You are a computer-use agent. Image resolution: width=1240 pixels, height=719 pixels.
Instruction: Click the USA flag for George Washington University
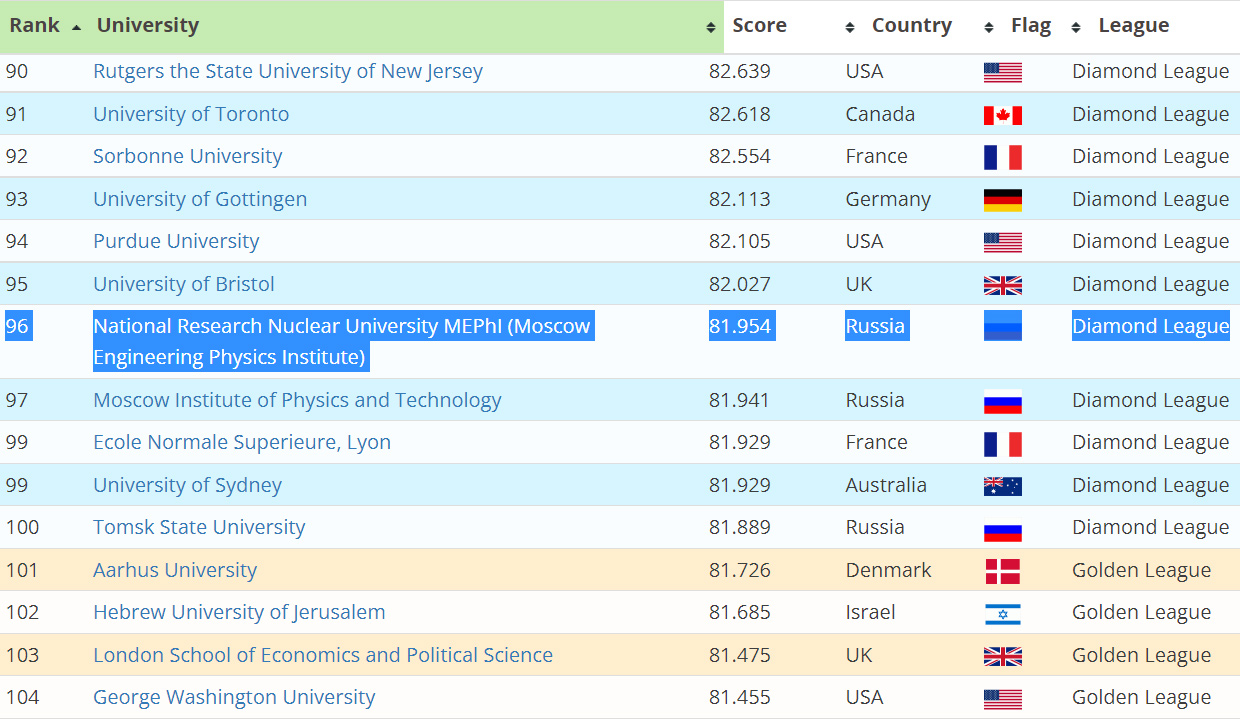[1002, 698]
